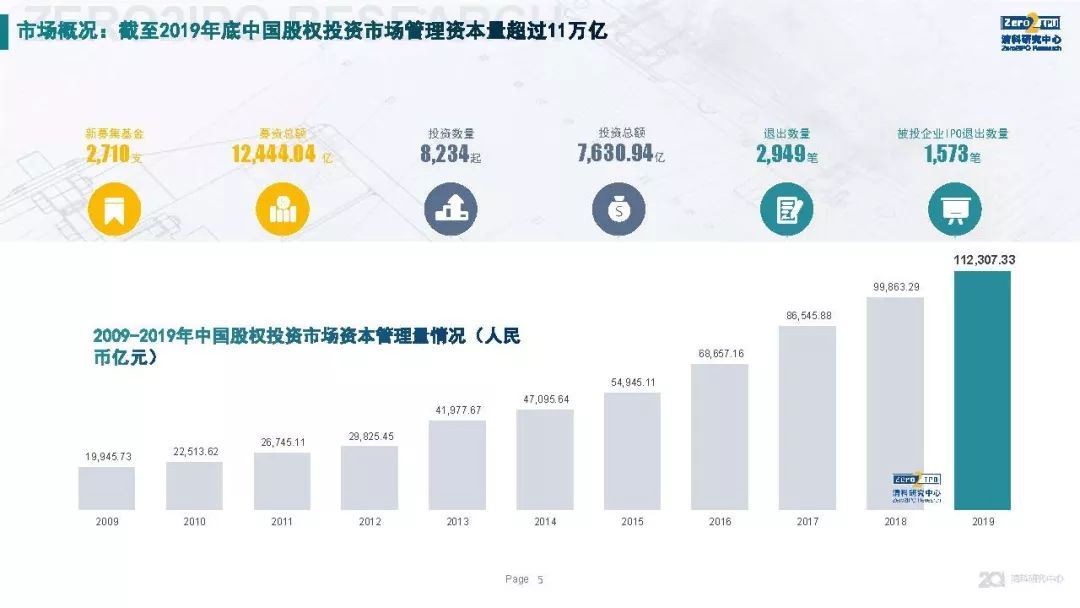Click the small Zero2IPO logo above 2018 label
This screenshot has width=1080, height=608.
pyautogui.click(x=916, y=486)
